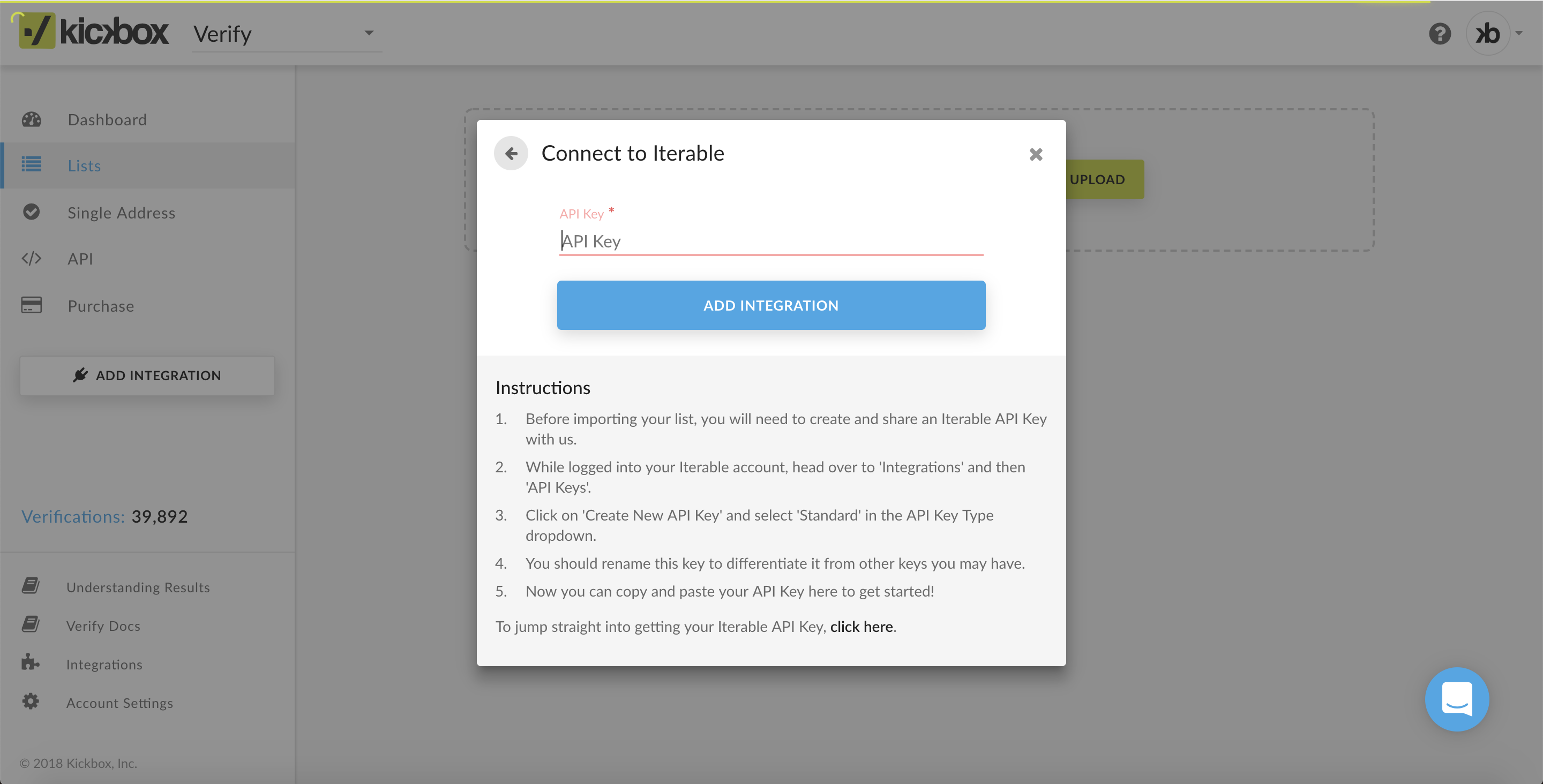The image size is (1543, 784).
Task: Open Integrations via the puzzle piece icon
Action: pos(31,664)
